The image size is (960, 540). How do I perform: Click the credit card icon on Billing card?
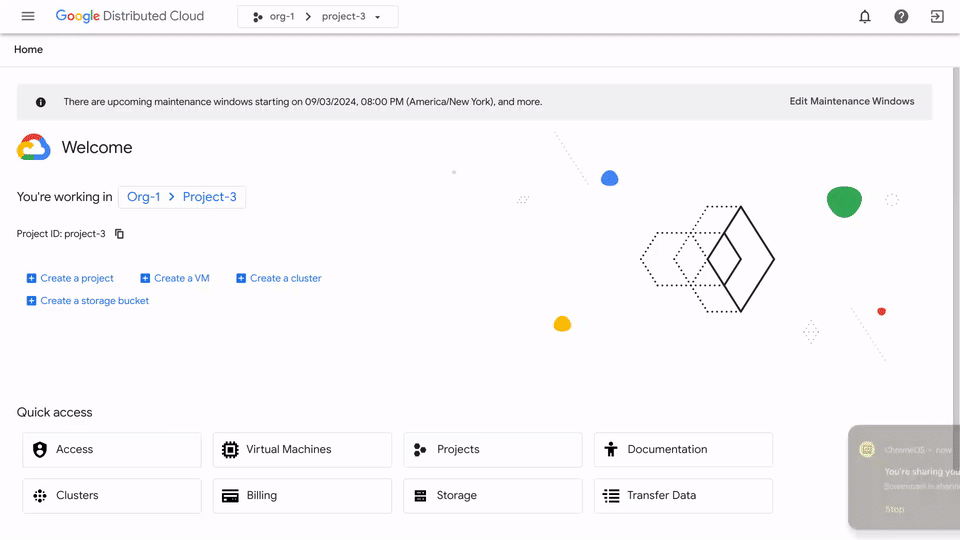tap(230, 496)
